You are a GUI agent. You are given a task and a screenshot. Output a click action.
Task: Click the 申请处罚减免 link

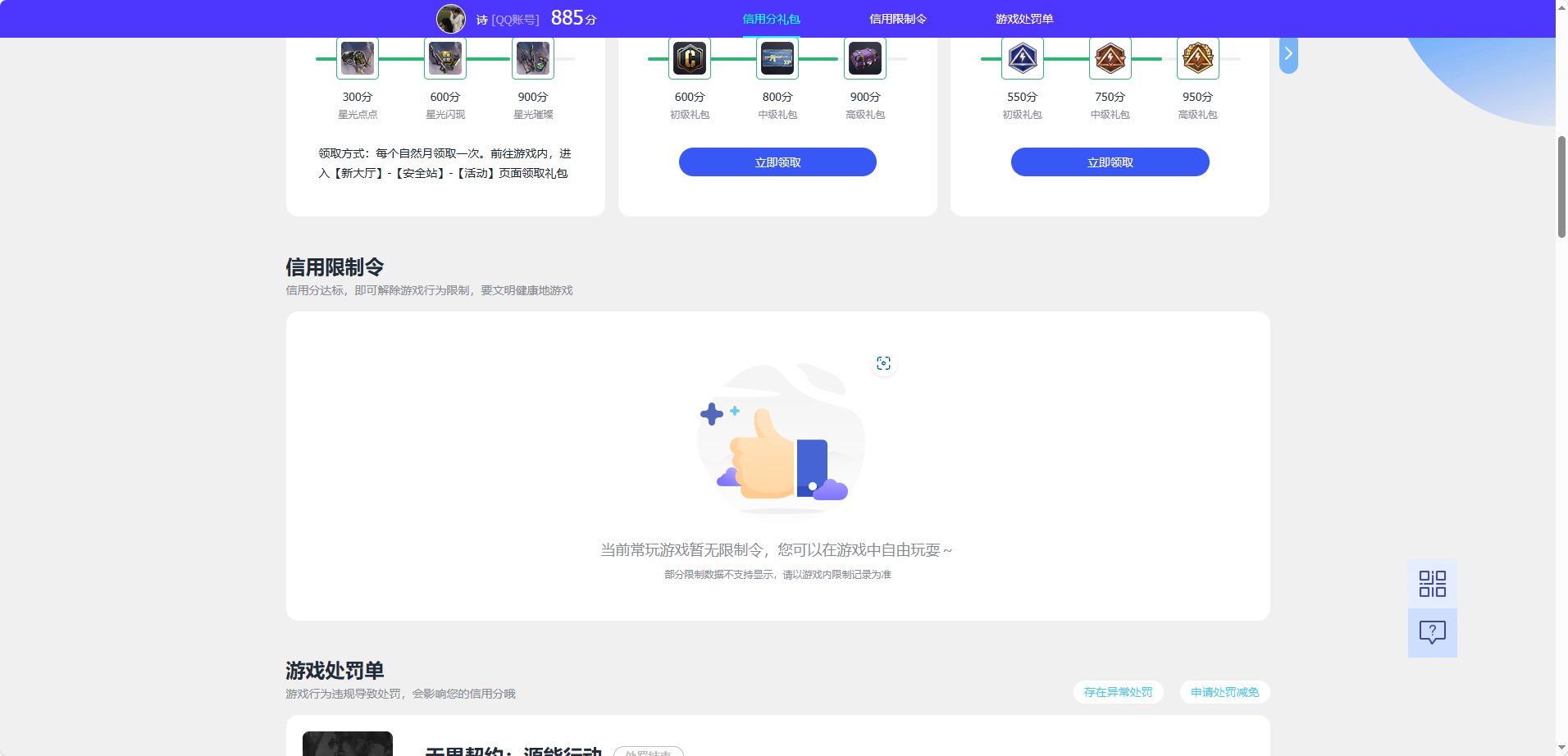coord(1224,692)
